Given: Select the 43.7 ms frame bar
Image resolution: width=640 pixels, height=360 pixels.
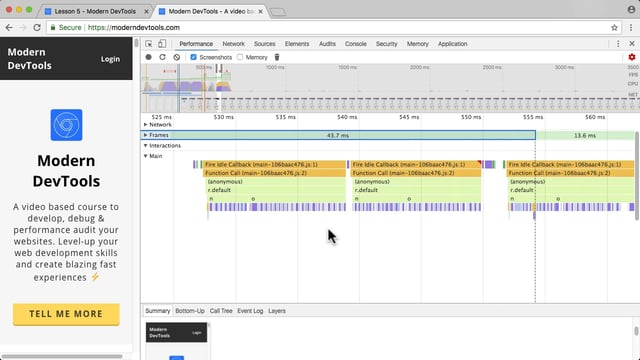Looking at the screenshot, I should tap(338, 135).
